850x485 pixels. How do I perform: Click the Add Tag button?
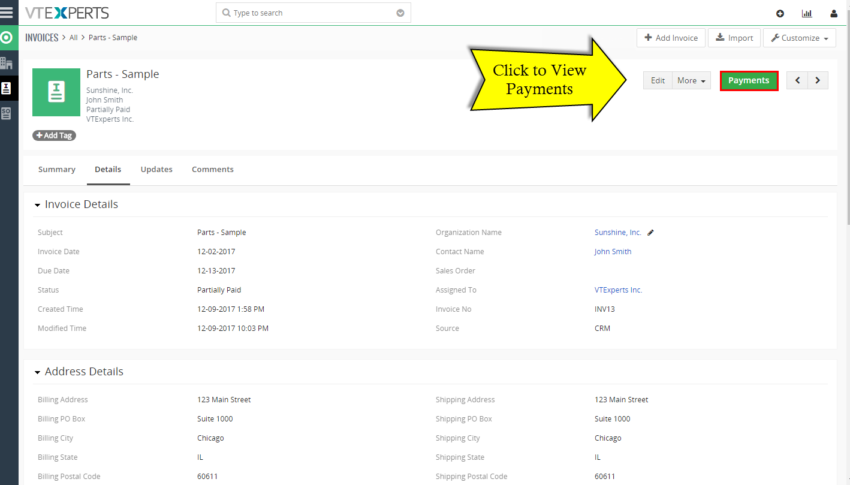pyautogui.click(x=54, y=135)
